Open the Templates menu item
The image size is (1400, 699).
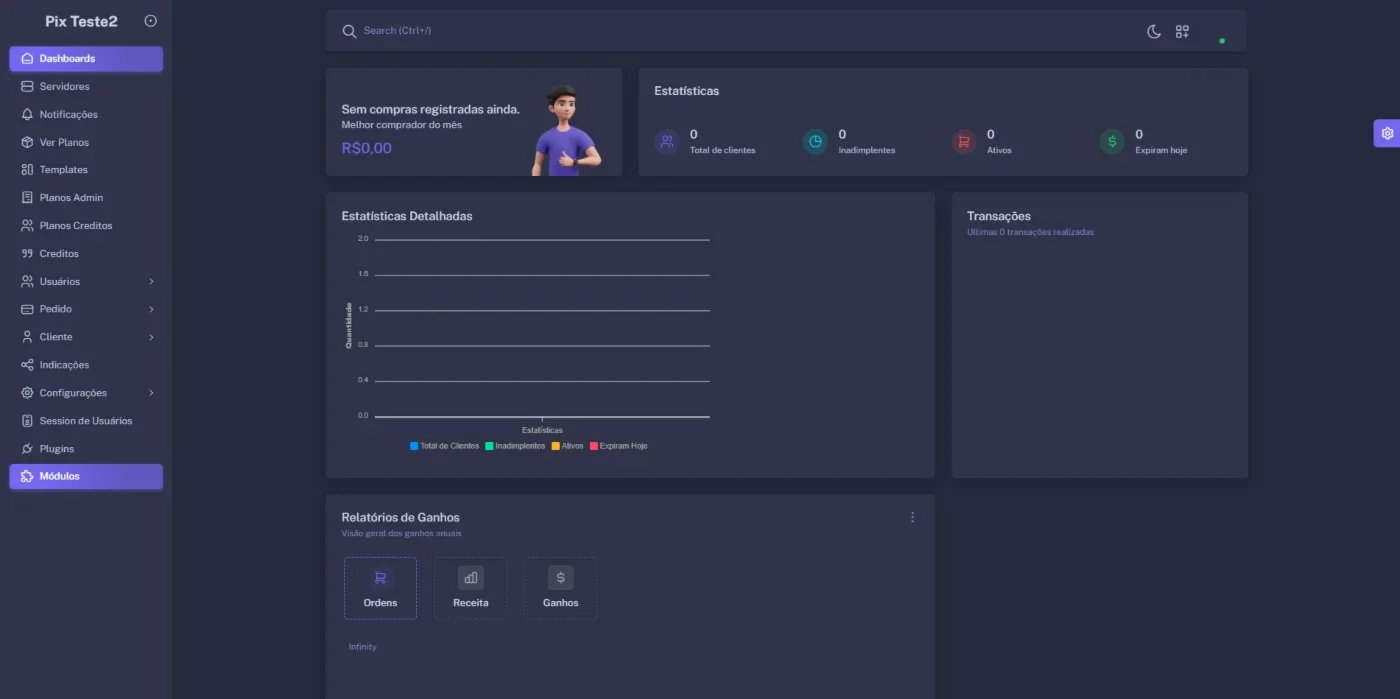coord(86,170)
